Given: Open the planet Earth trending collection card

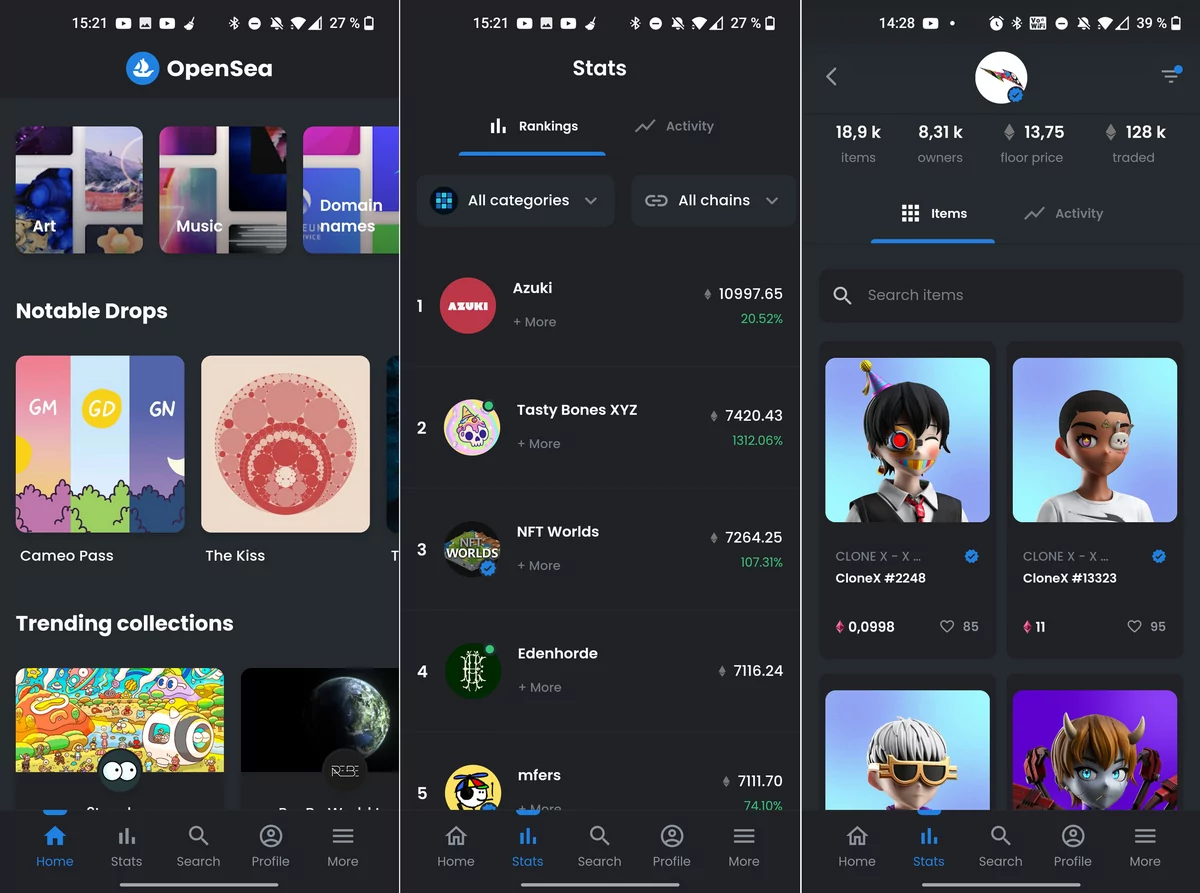Looking at the screenshot, I should coord(319,738).
